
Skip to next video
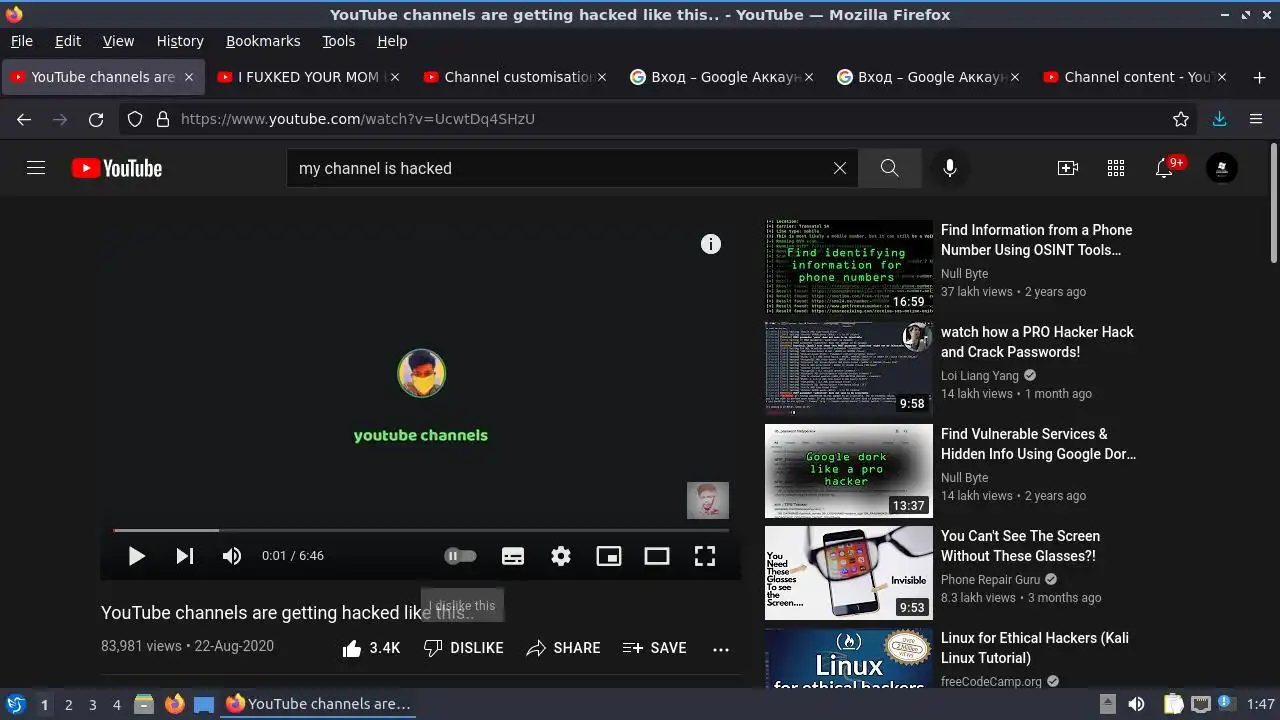tap(185, 556)
